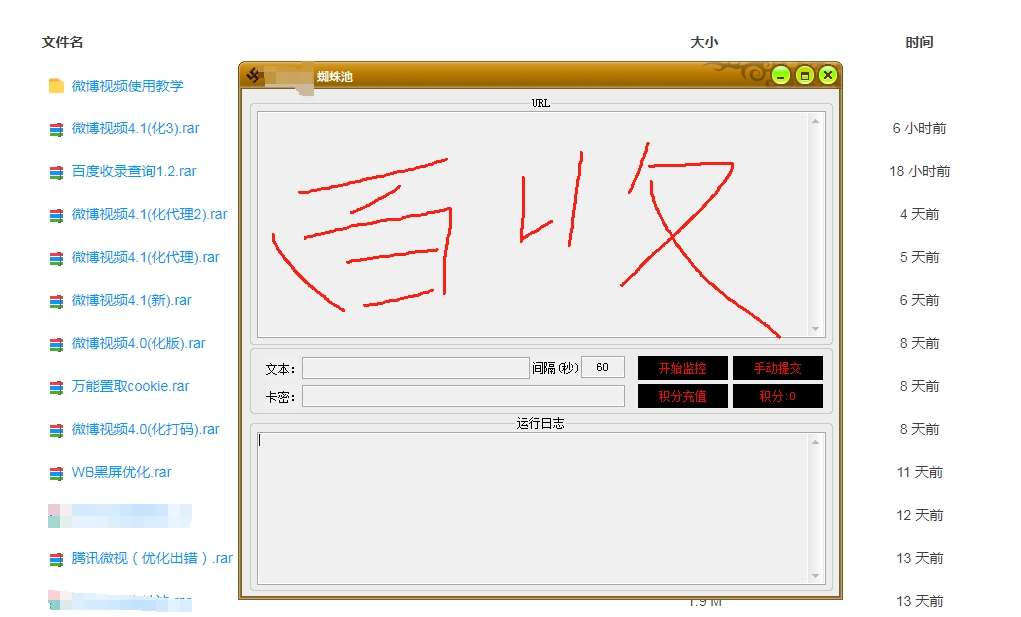This screenshot has height=617, width=1021.
Task: Click the yellow folder icon for 微博视频使用教学
Action: [56, 86]
